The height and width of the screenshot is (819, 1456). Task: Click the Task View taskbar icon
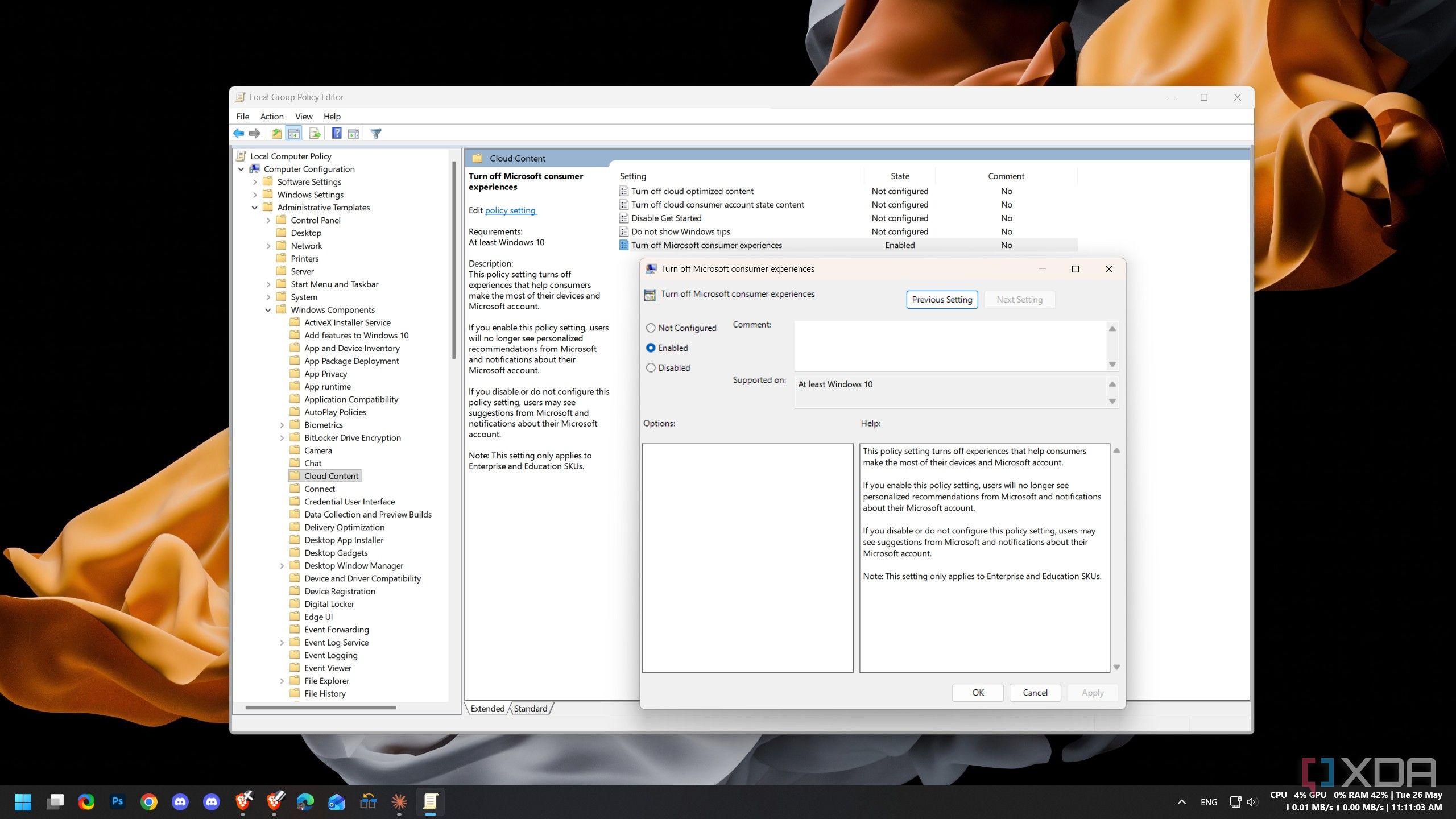tap(55, 801)
